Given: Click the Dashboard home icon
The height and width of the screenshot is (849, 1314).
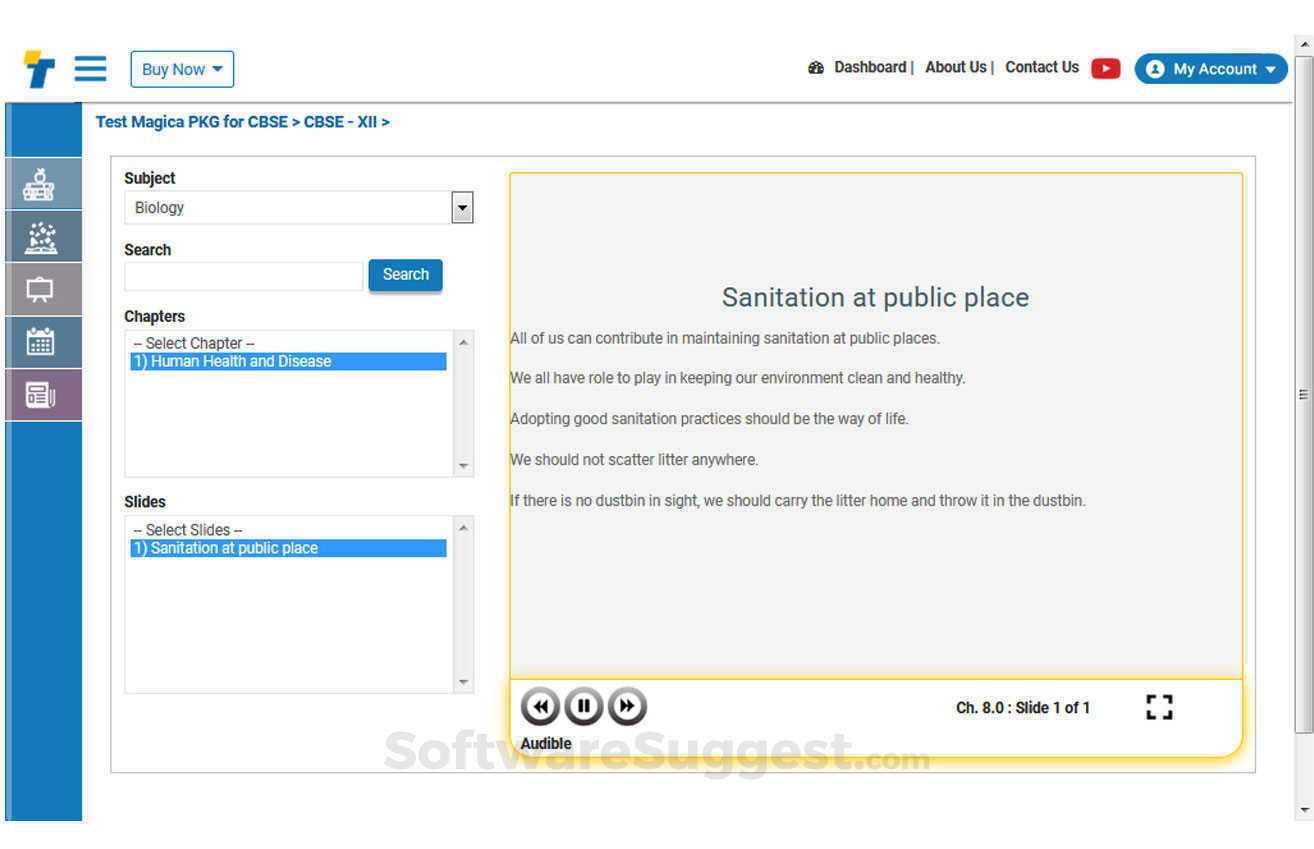Looking at the screenshot, I should [x=817, y=67].
